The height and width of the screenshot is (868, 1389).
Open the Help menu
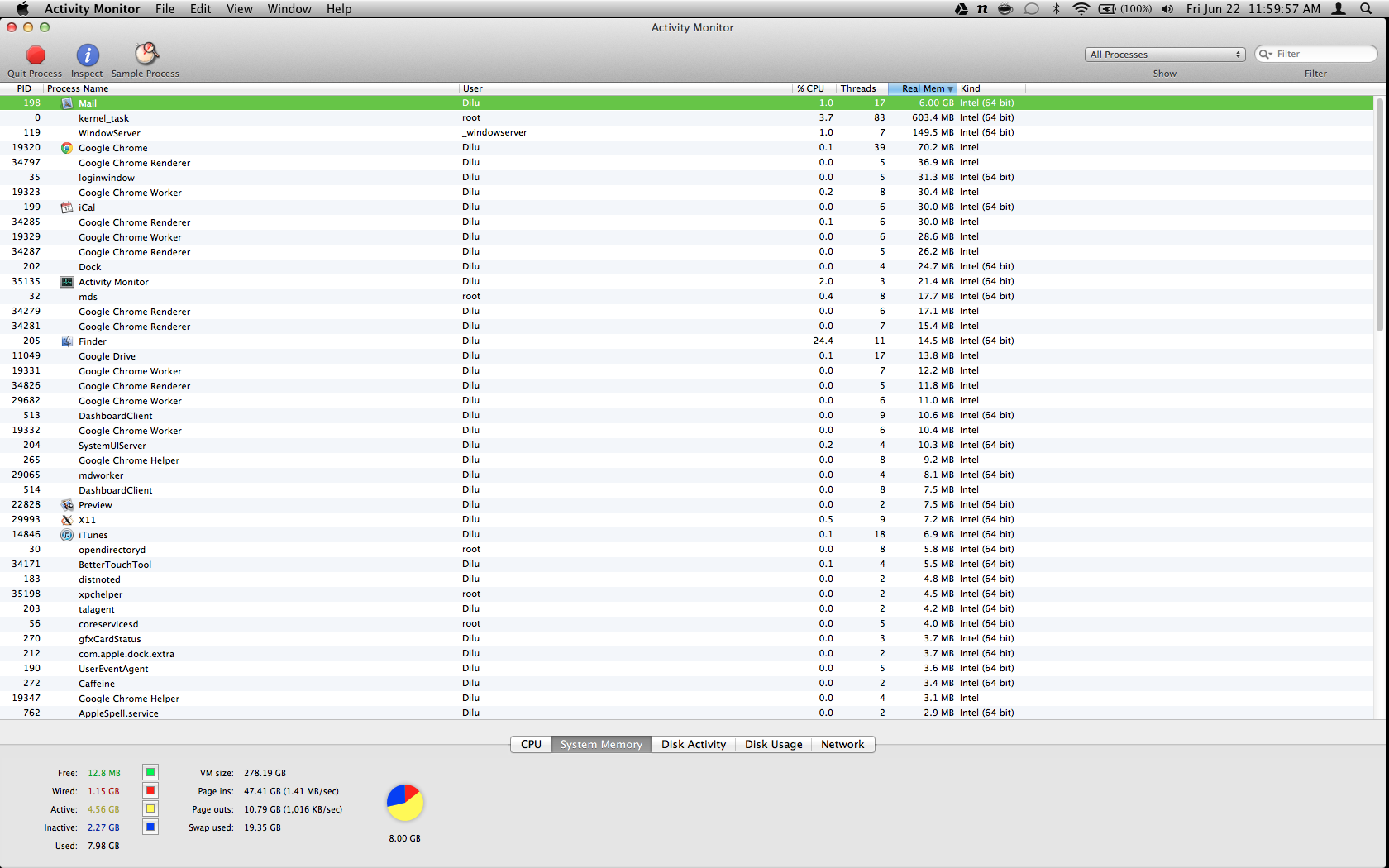[x=339, y=8]
